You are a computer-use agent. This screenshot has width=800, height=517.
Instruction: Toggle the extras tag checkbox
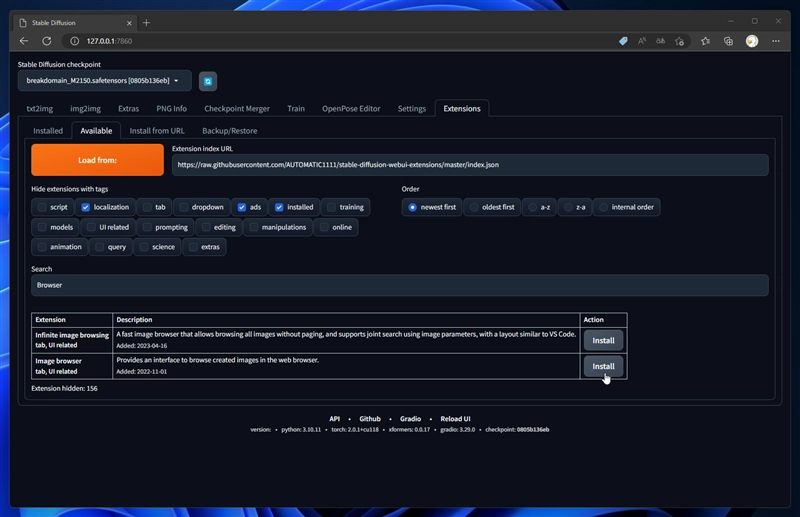tap(193, 247)
